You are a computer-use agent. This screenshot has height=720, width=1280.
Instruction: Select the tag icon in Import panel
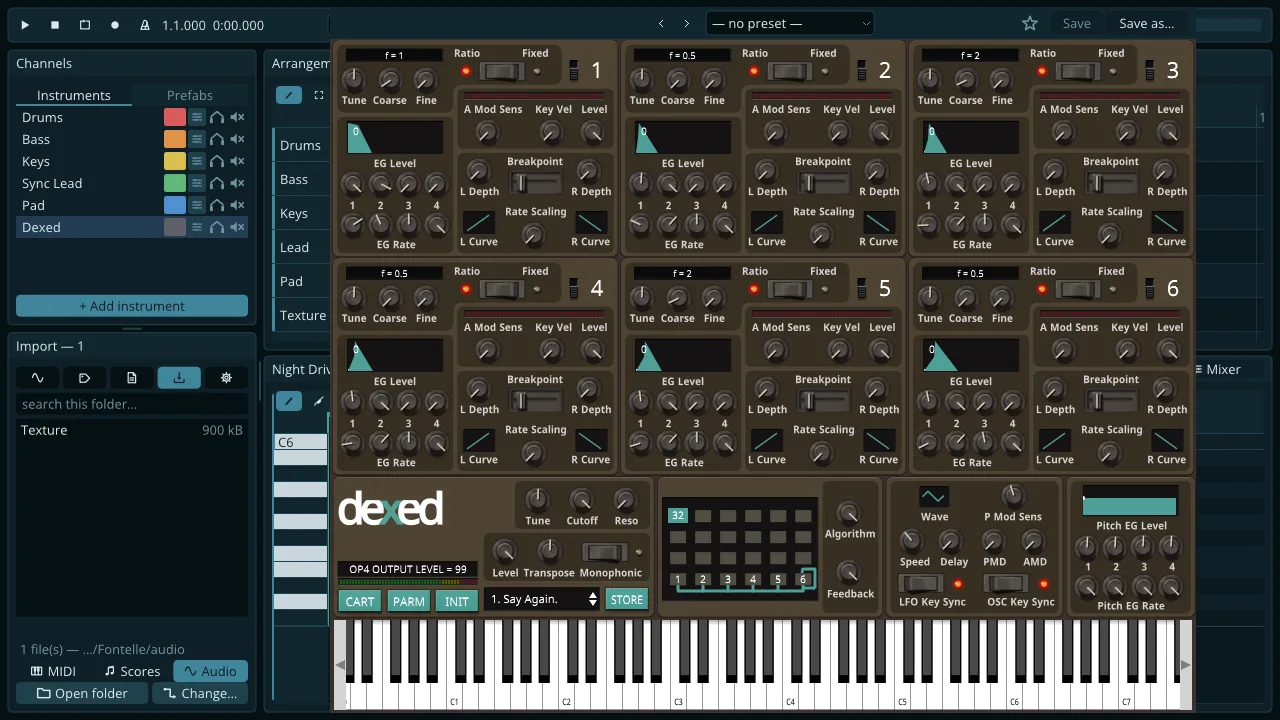tap(85, 377)
